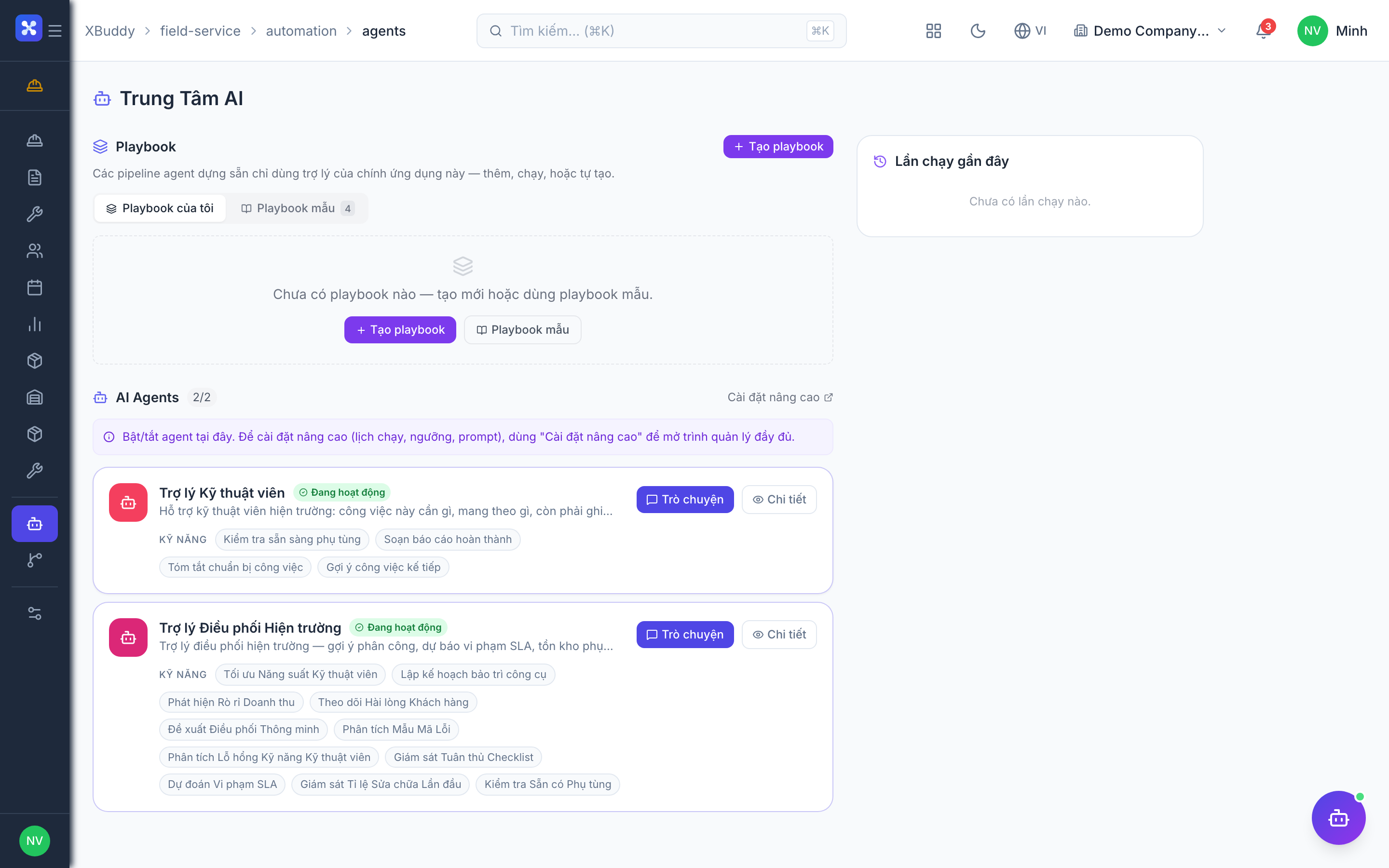Screen dimensions: 1389x868
Task: Open the gray hard hat sidebar icon
Action: pyautogui.click(x=34, y=141)
